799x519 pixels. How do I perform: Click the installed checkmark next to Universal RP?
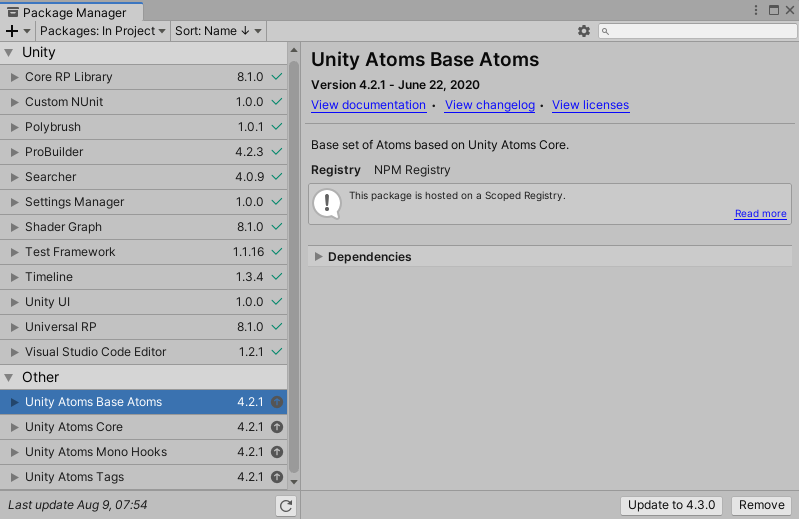click(277, 326)
